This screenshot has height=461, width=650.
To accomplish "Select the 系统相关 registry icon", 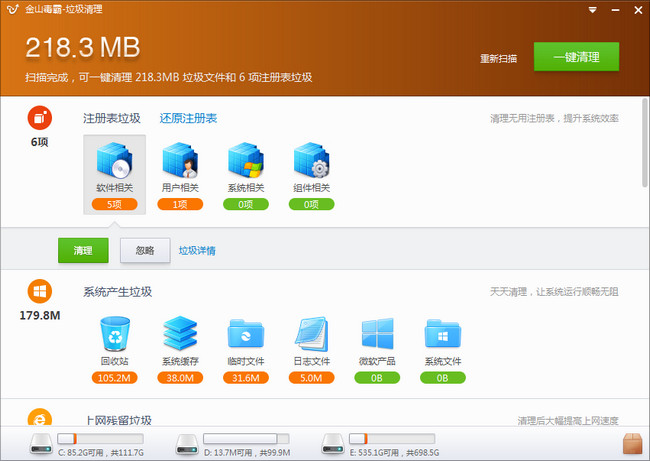I will click(x=245, y=160).
